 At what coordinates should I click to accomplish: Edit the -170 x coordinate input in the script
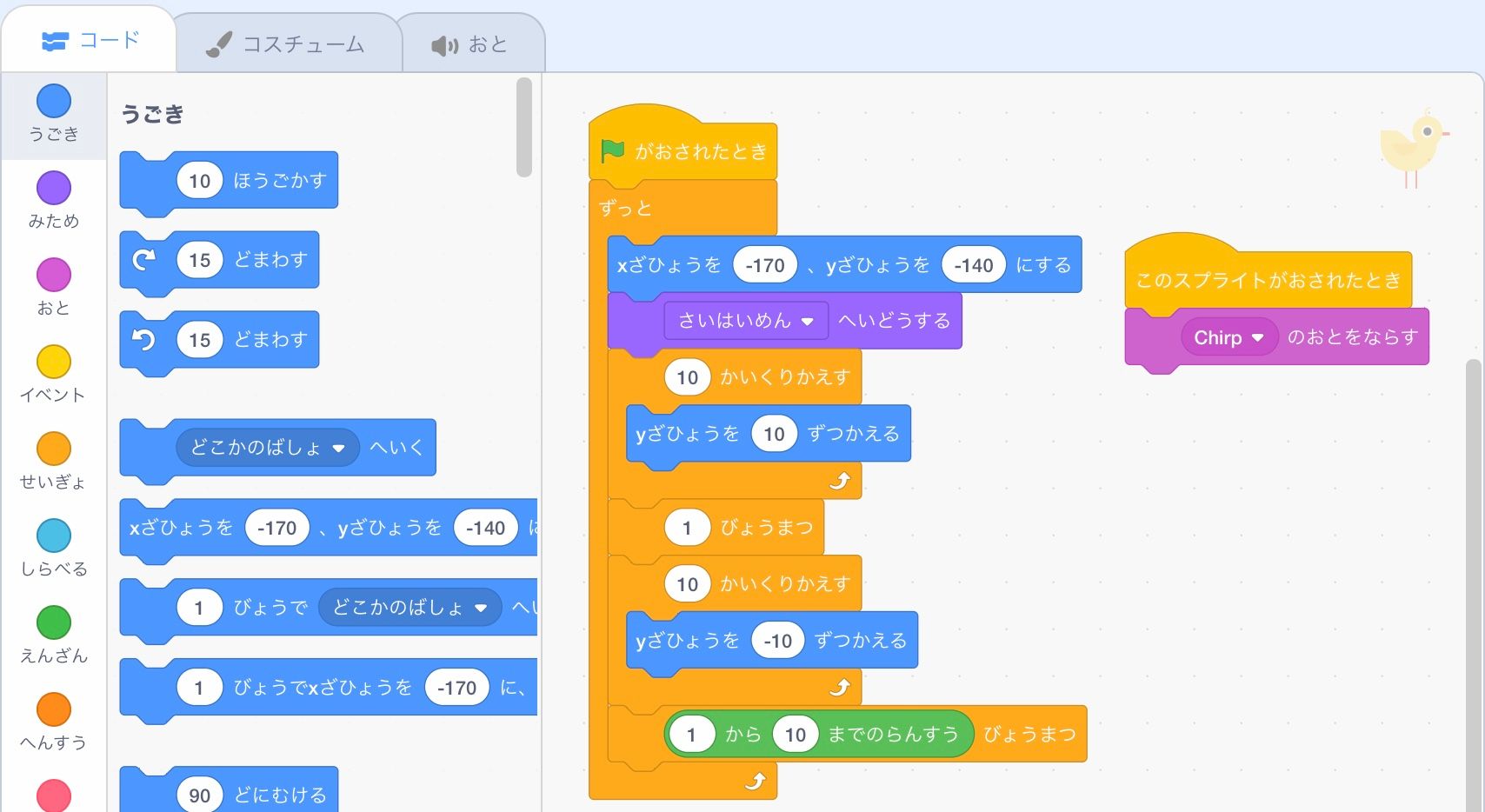[x=764, y=265]
